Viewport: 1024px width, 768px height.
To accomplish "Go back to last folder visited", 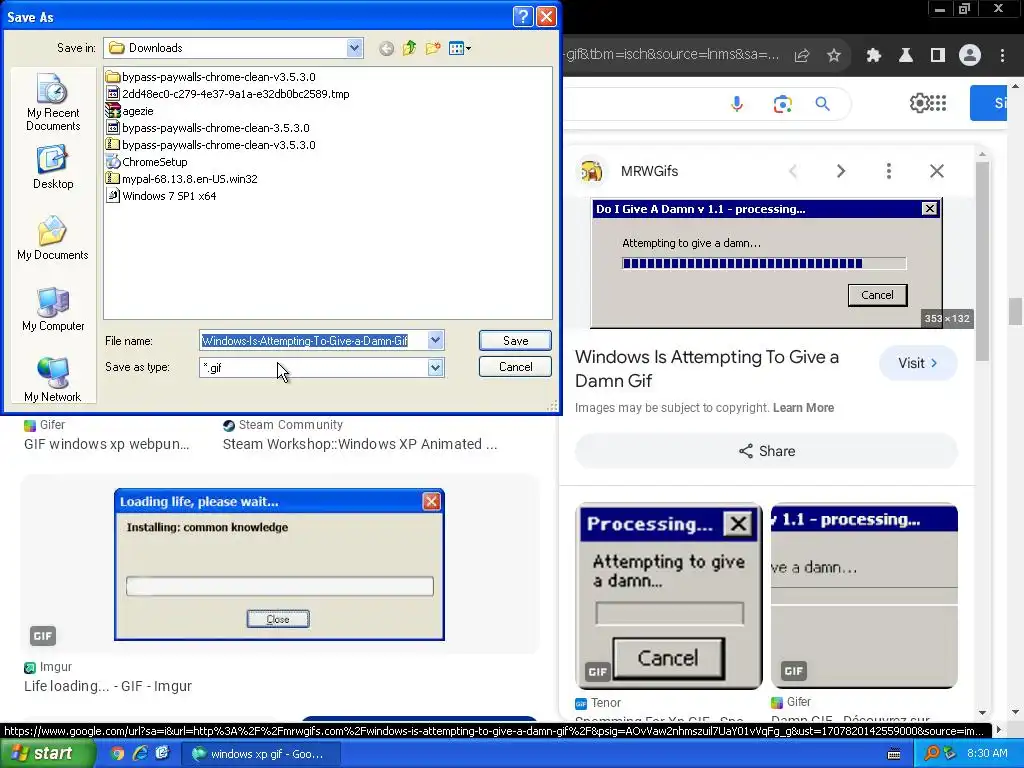I will 387,48.
